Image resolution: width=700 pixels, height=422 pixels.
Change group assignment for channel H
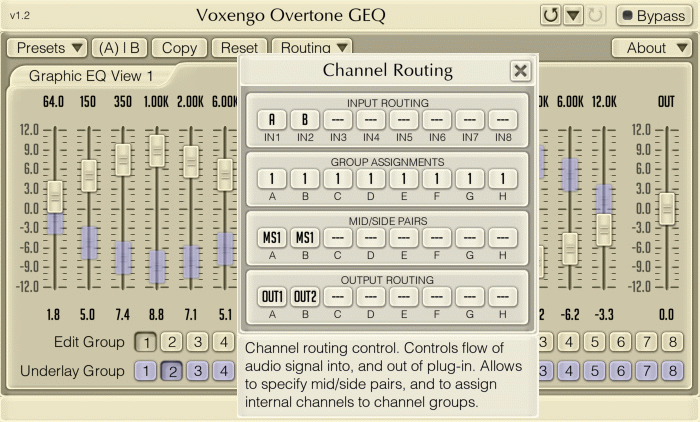coord(503,179)
